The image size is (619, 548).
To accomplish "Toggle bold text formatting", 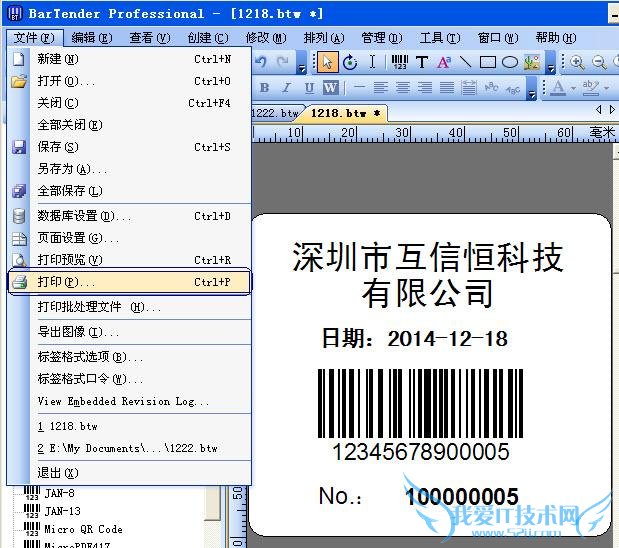I will point(265,88).
